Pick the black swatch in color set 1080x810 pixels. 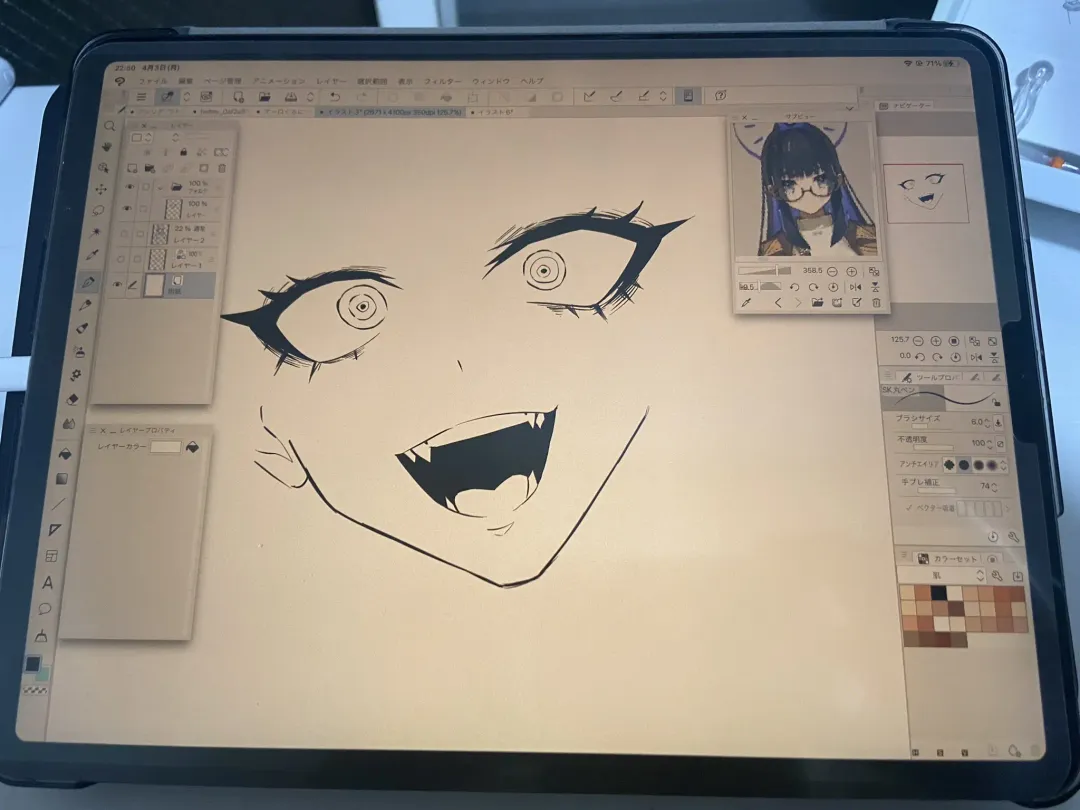tap(938, 592)
